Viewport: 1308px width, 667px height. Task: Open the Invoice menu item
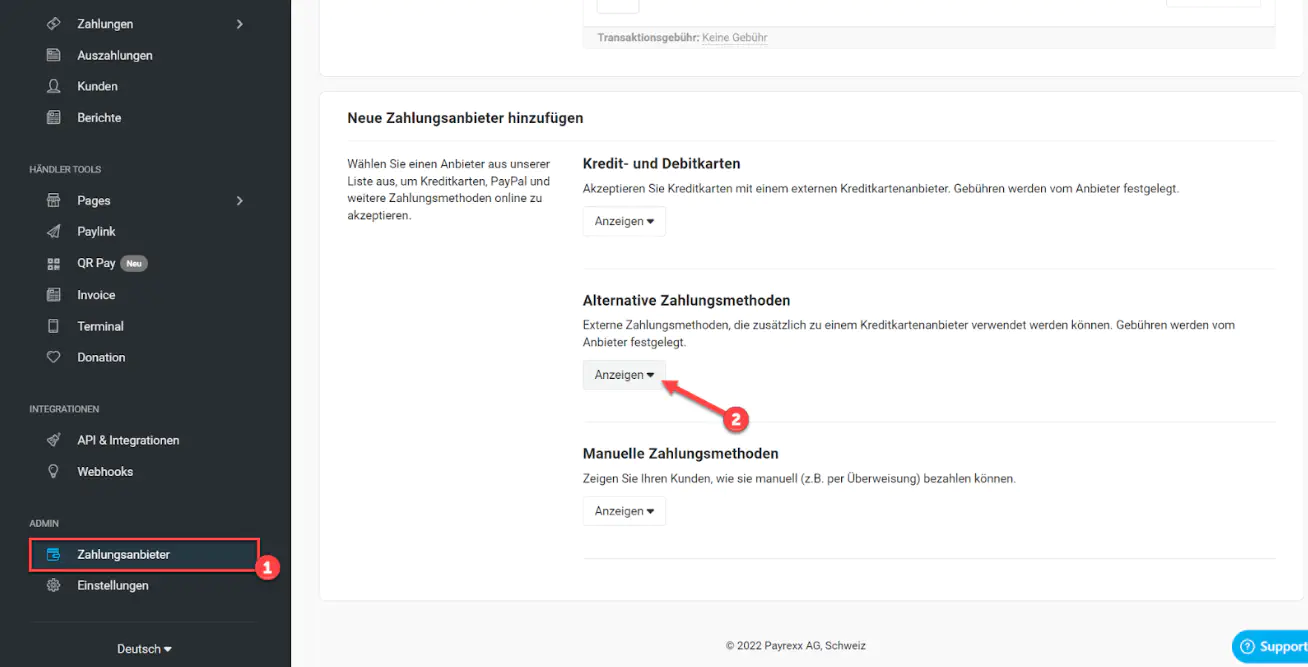pyautogui.click(x=96, y=295)
